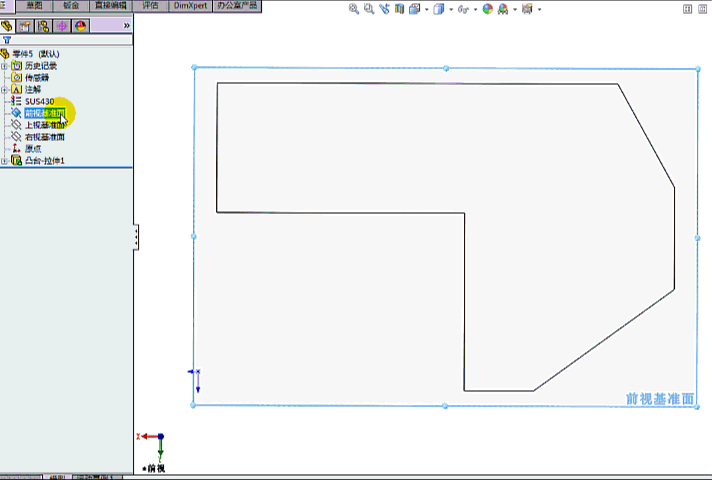Click the Hide/Show Items glasses icon
Viewport: 712px width, 480px height.
tap(463, 9)
